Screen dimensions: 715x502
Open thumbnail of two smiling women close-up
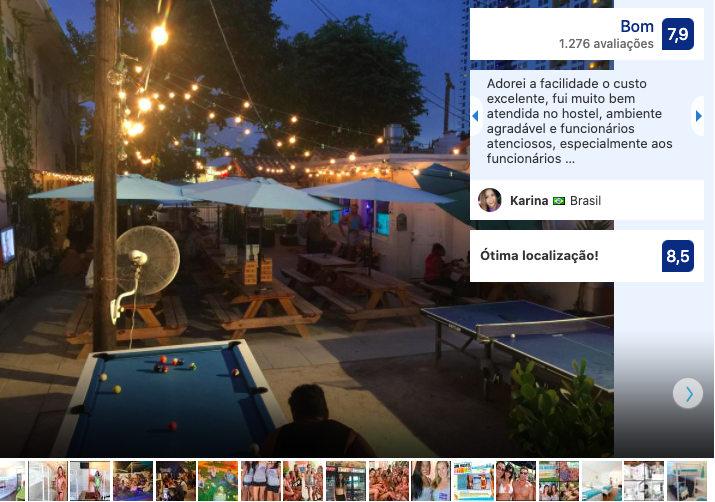(x=431, y=481)
